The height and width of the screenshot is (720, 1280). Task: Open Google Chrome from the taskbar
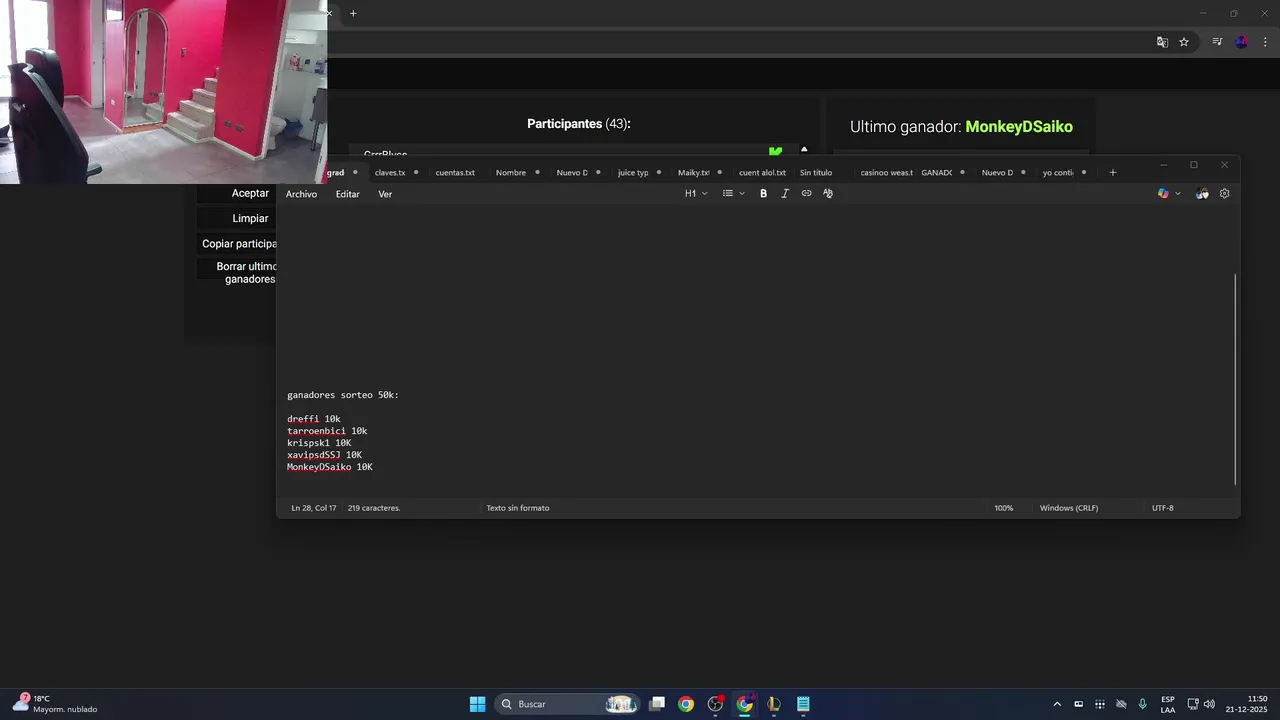(686, 704)
